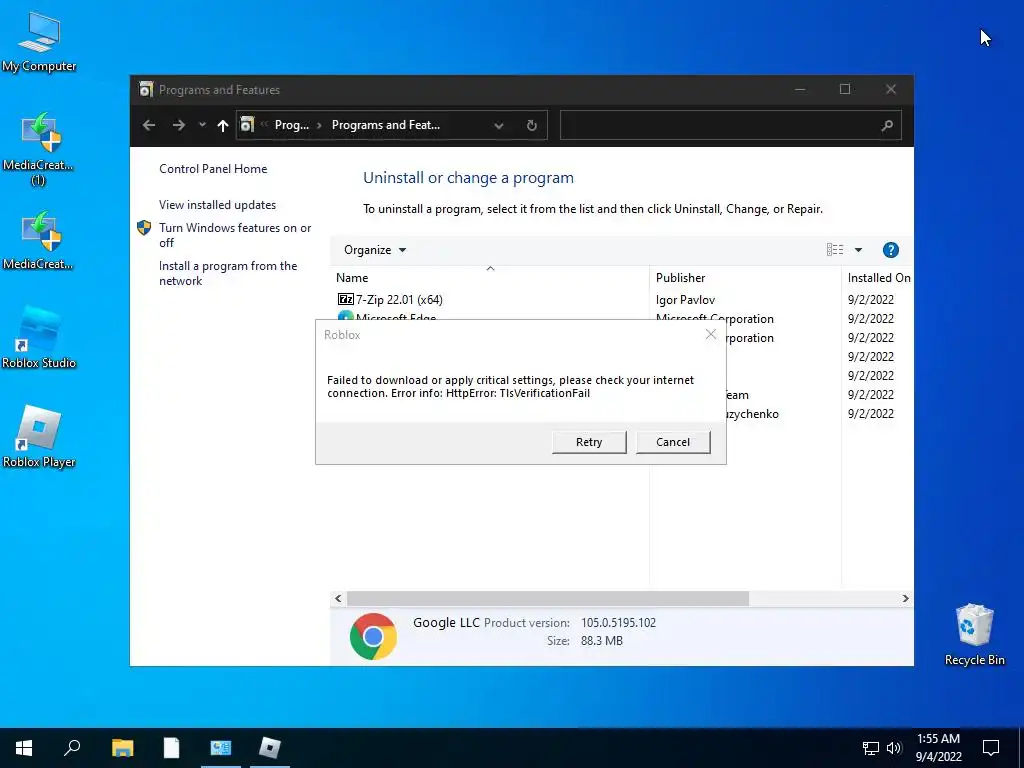
Task: Open MediaCreat... (1) desktop icon
Action: [39, 149]
